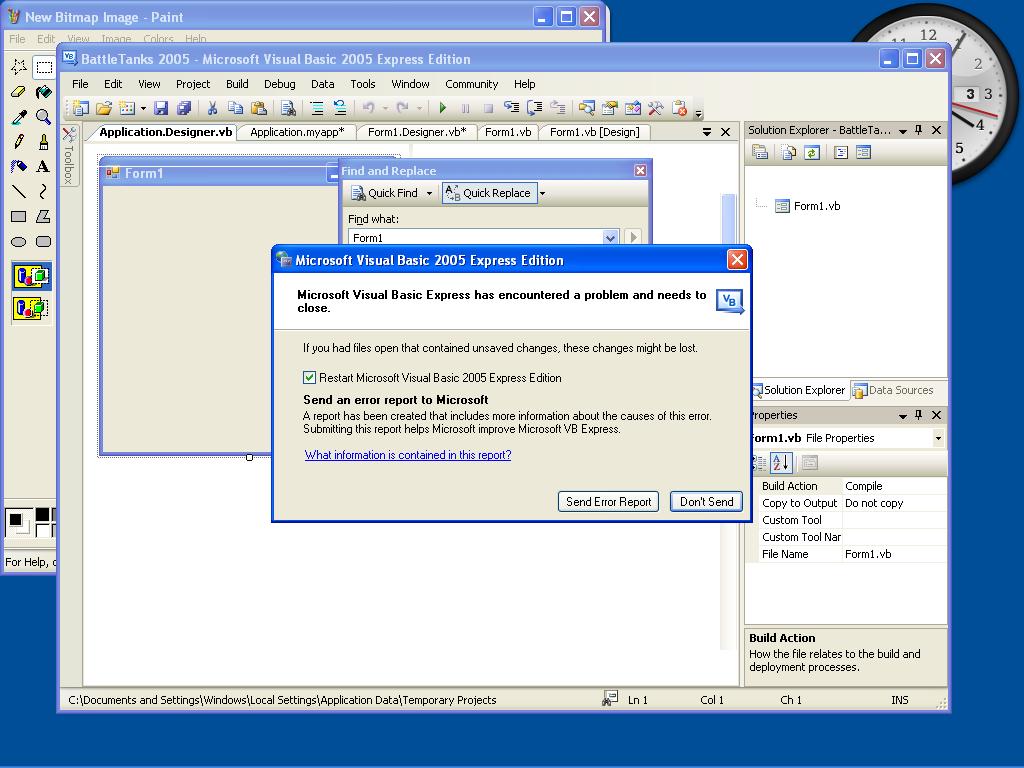Open the Debug menu

click(280, 84)
